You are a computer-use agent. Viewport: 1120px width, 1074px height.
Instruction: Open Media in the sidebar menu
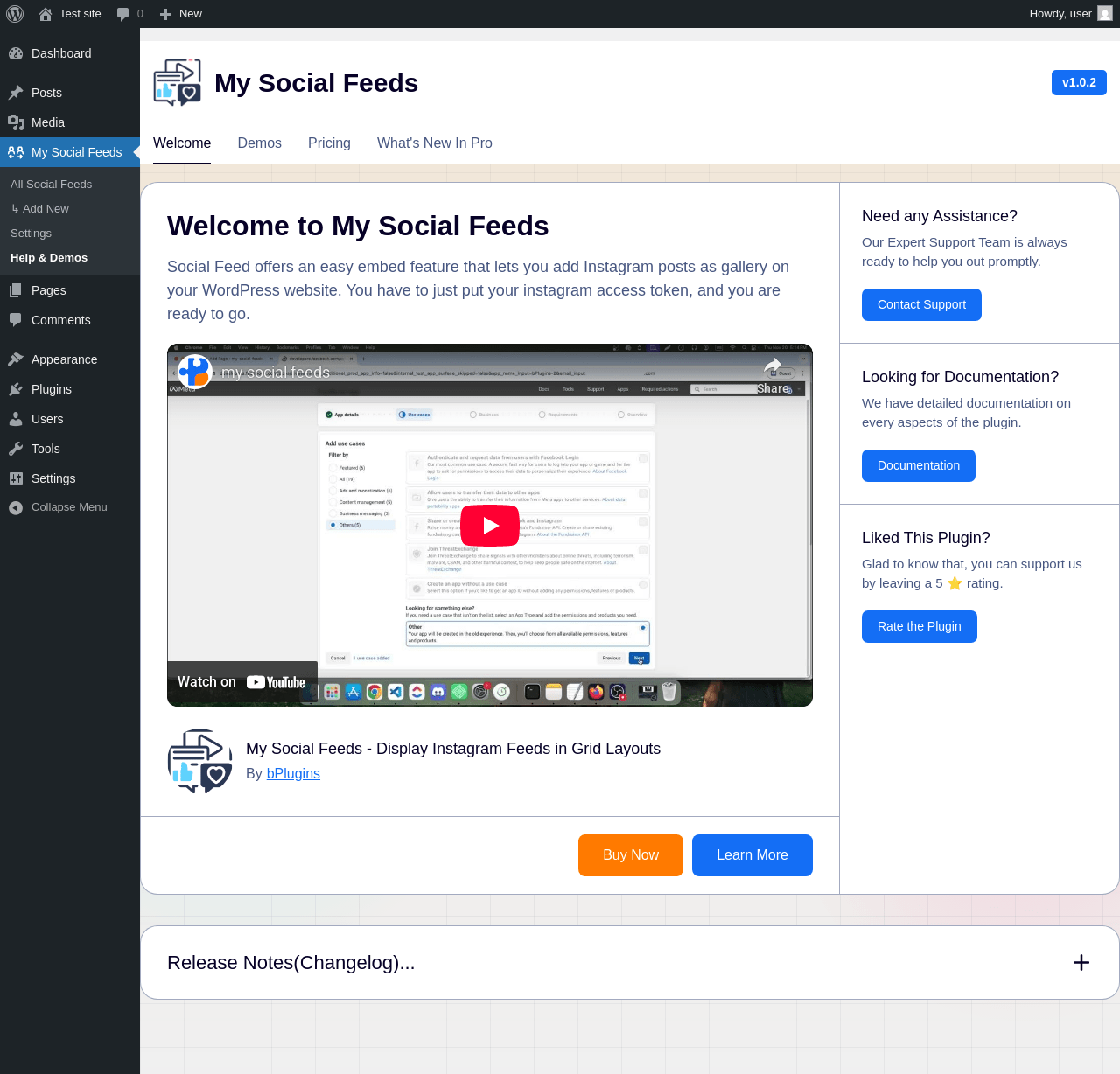pos(48,122)
